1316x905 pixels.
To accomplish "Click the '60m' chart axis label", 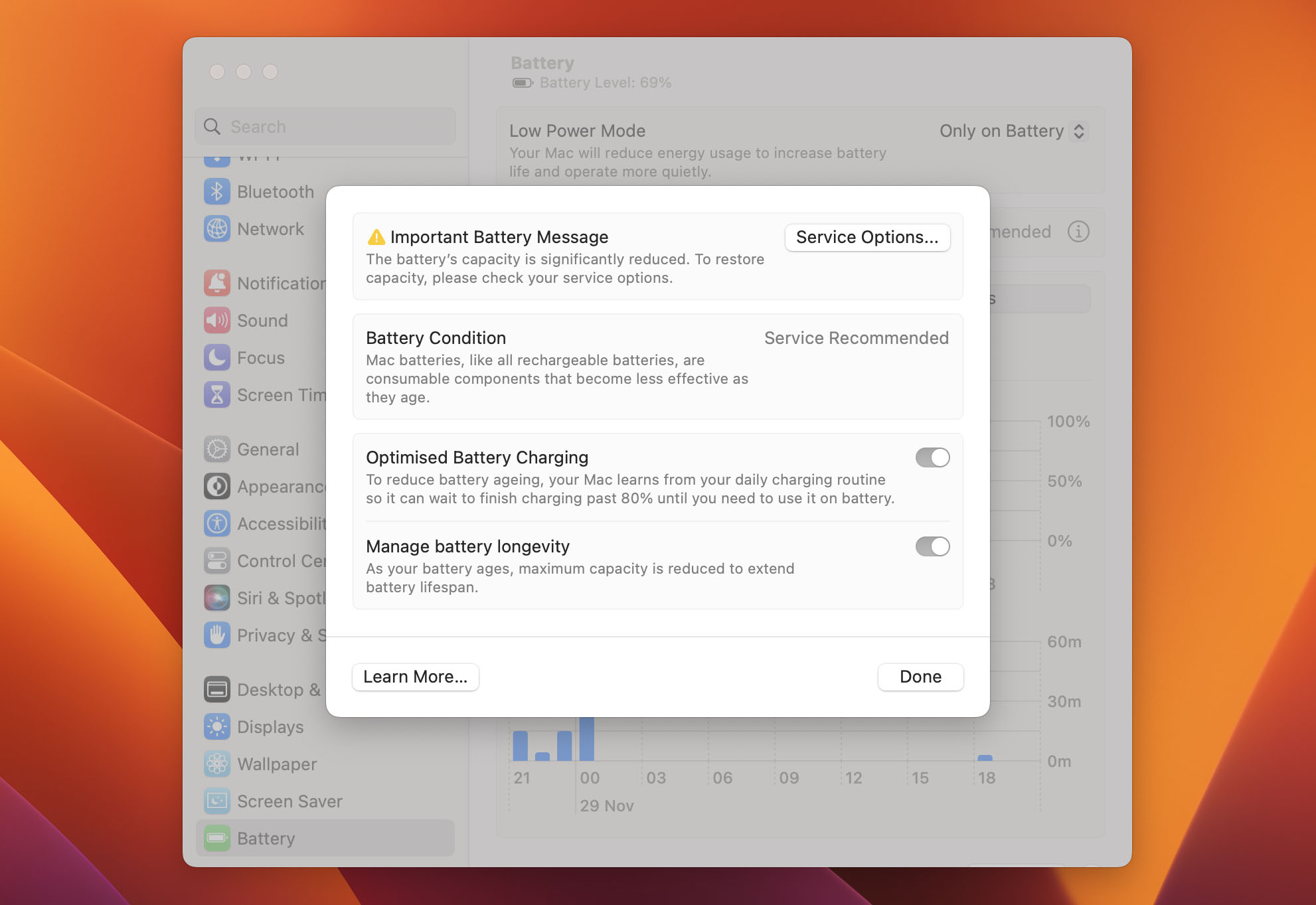I will (x=1064, y=642).
